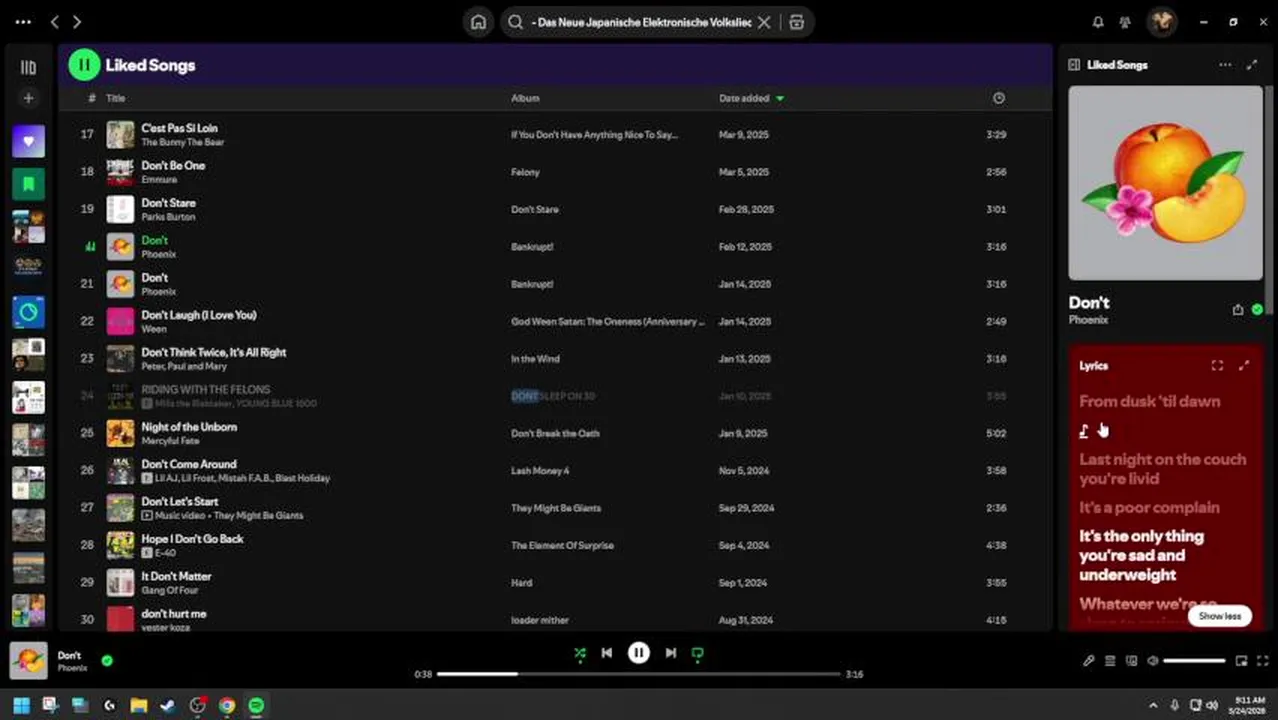Skip to the next track
The height and width of the screenshot is (720, 1278).
point(671,653)
